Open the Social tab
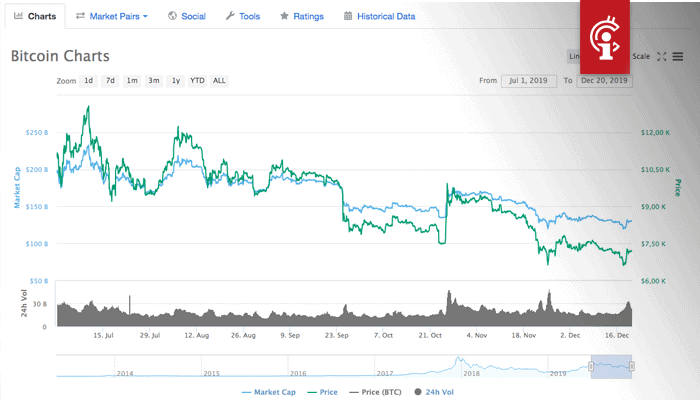Image resolution: width=700 pixels, height=400 pixels. click(x=187, y=16)
